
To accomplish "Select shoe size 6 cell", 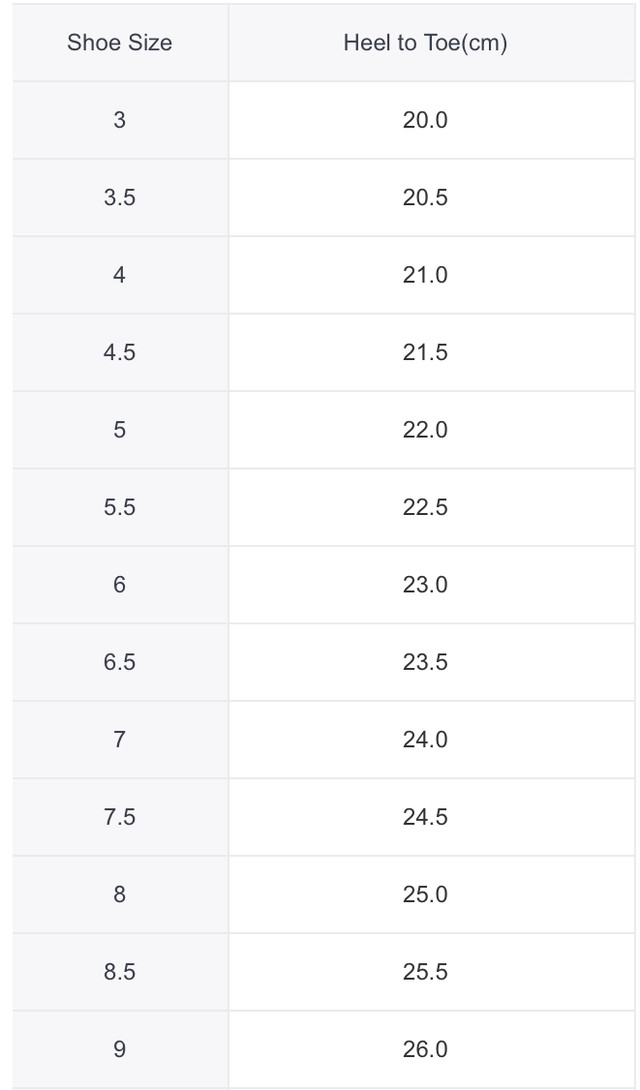I will click(x=120, y=585).
